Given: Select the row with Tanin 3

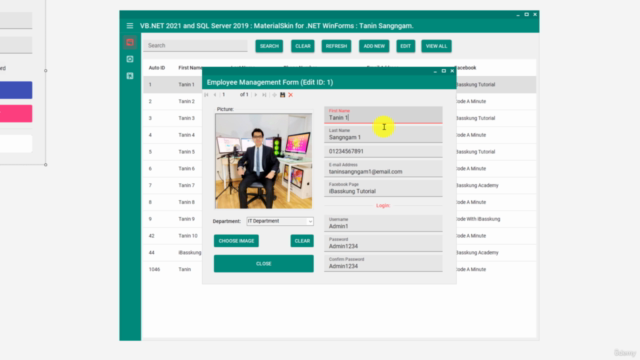Looking at the screenshot, I should (339, 118).
